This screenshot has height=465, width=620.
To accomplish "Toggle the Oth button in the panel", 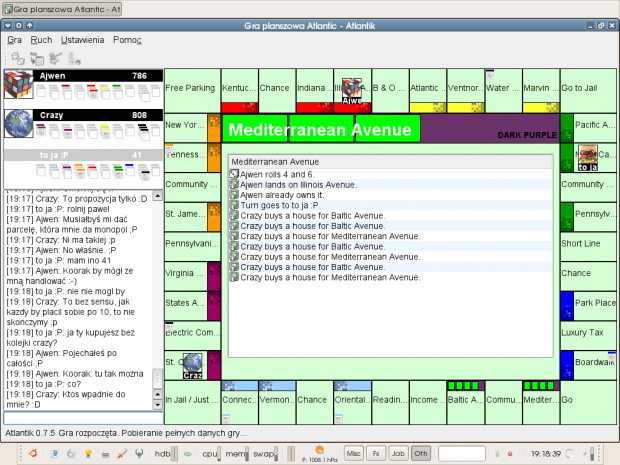I will (421, 453).
